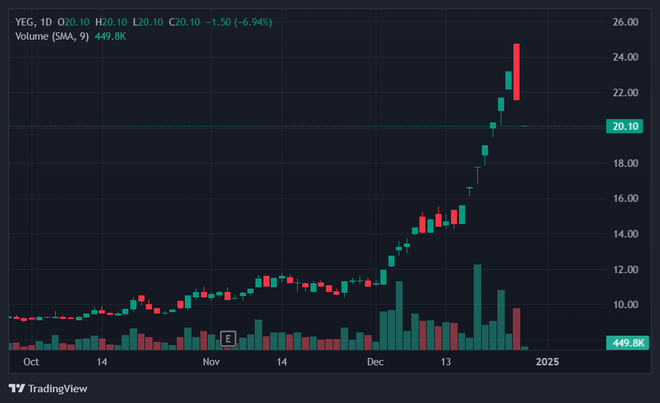Click the earnings 'E' marker icon
This screenshot has height=403, width=660.
(228, 339)
